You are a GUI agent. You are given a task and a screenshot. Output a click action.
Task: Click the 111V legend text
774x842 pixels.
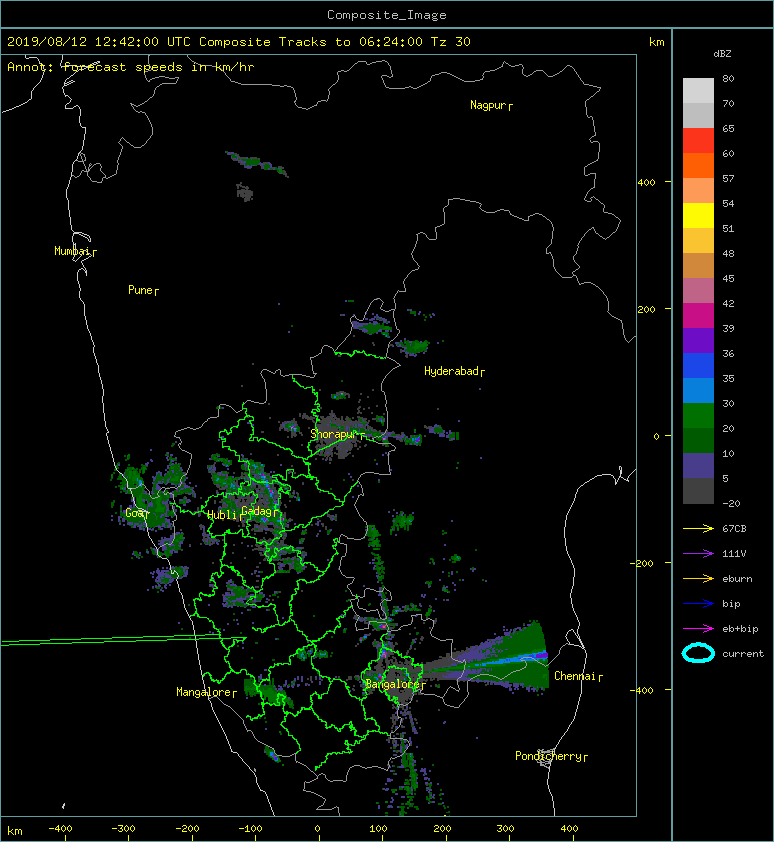734,554
